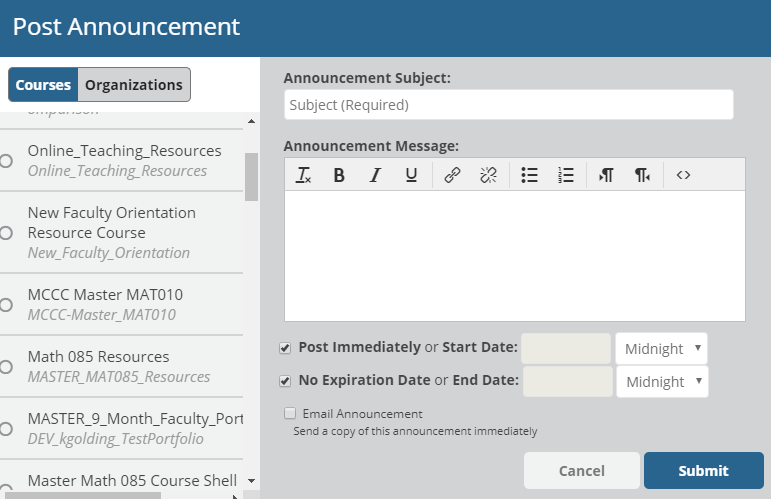Viewport: 771px width, 499px height.
Task: Click the Cancel button
Action: [x=581, y=470]
